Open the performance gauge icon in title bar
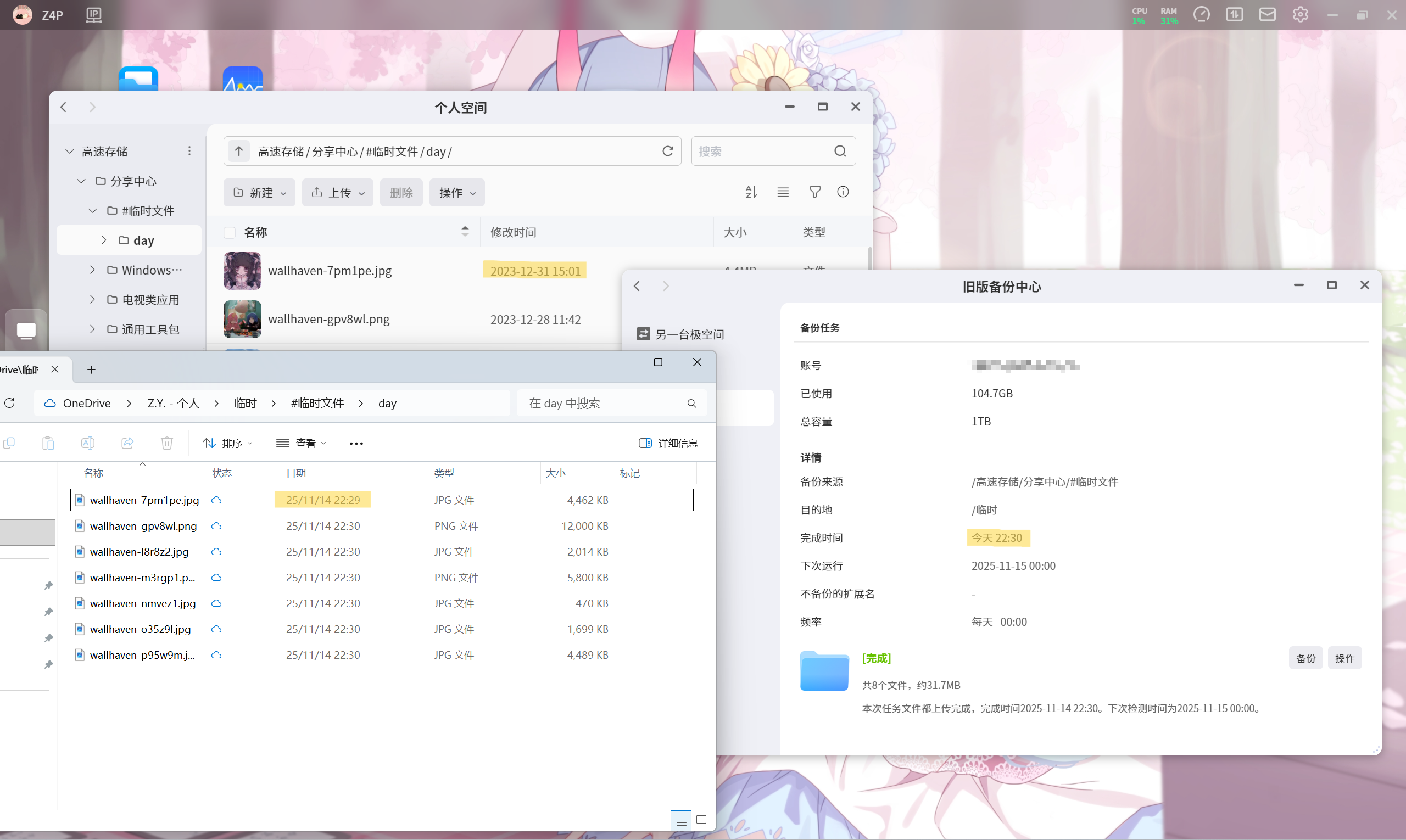Image resolution: width=1406 pixels, height=840 pixels. pyautogui.click(x=1202, y=14)
